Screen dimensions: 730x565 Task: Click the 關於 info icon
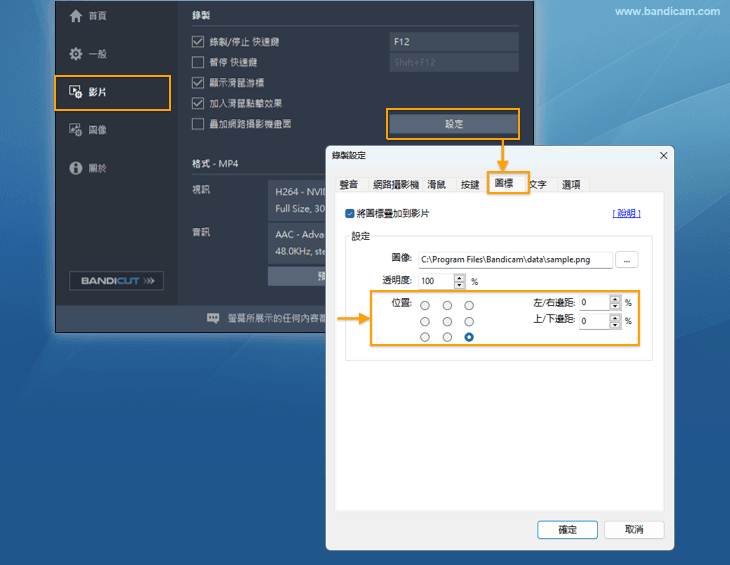(75, 168)
